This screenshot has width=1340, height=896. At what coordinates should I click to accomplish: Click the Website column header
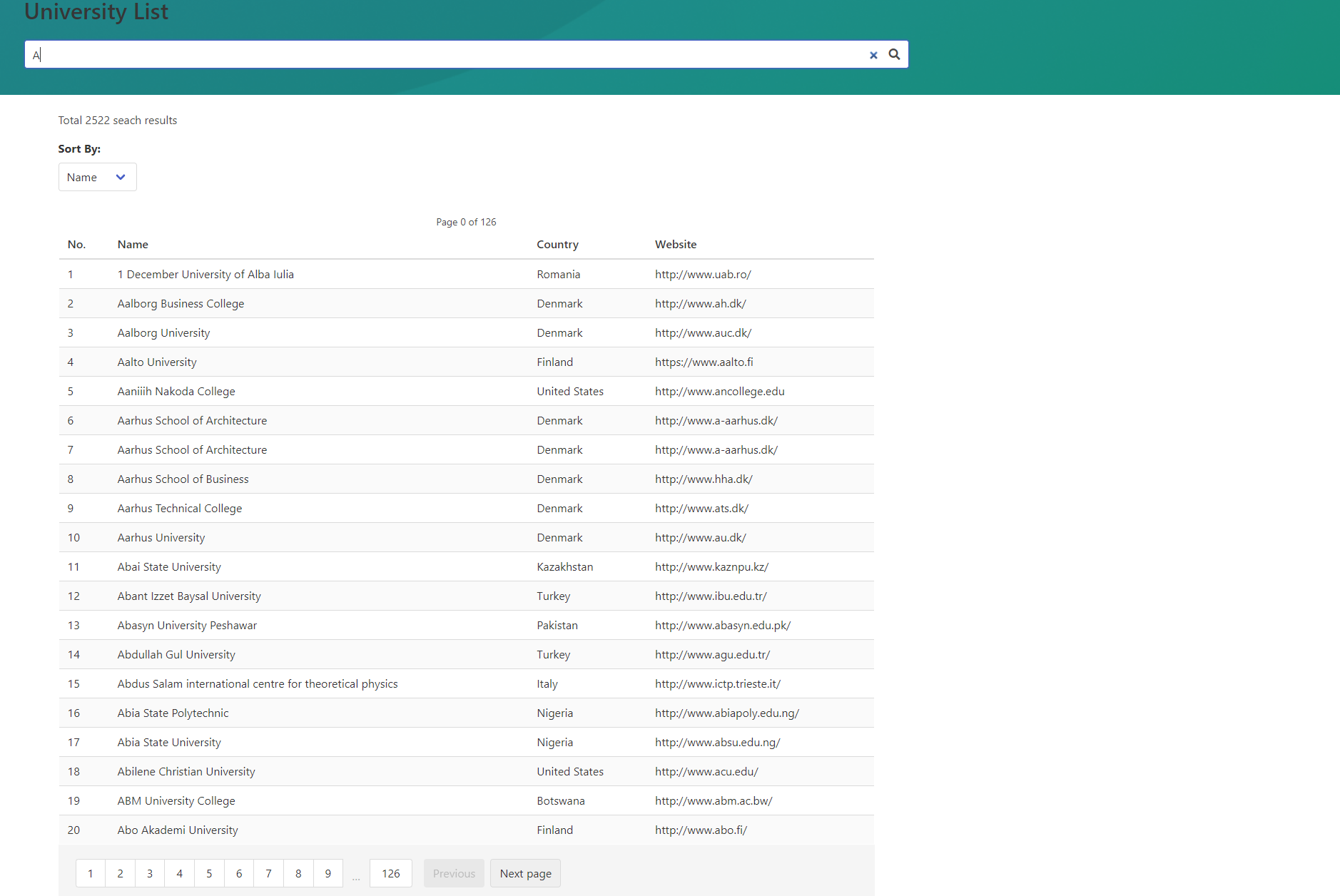(675, 244)
